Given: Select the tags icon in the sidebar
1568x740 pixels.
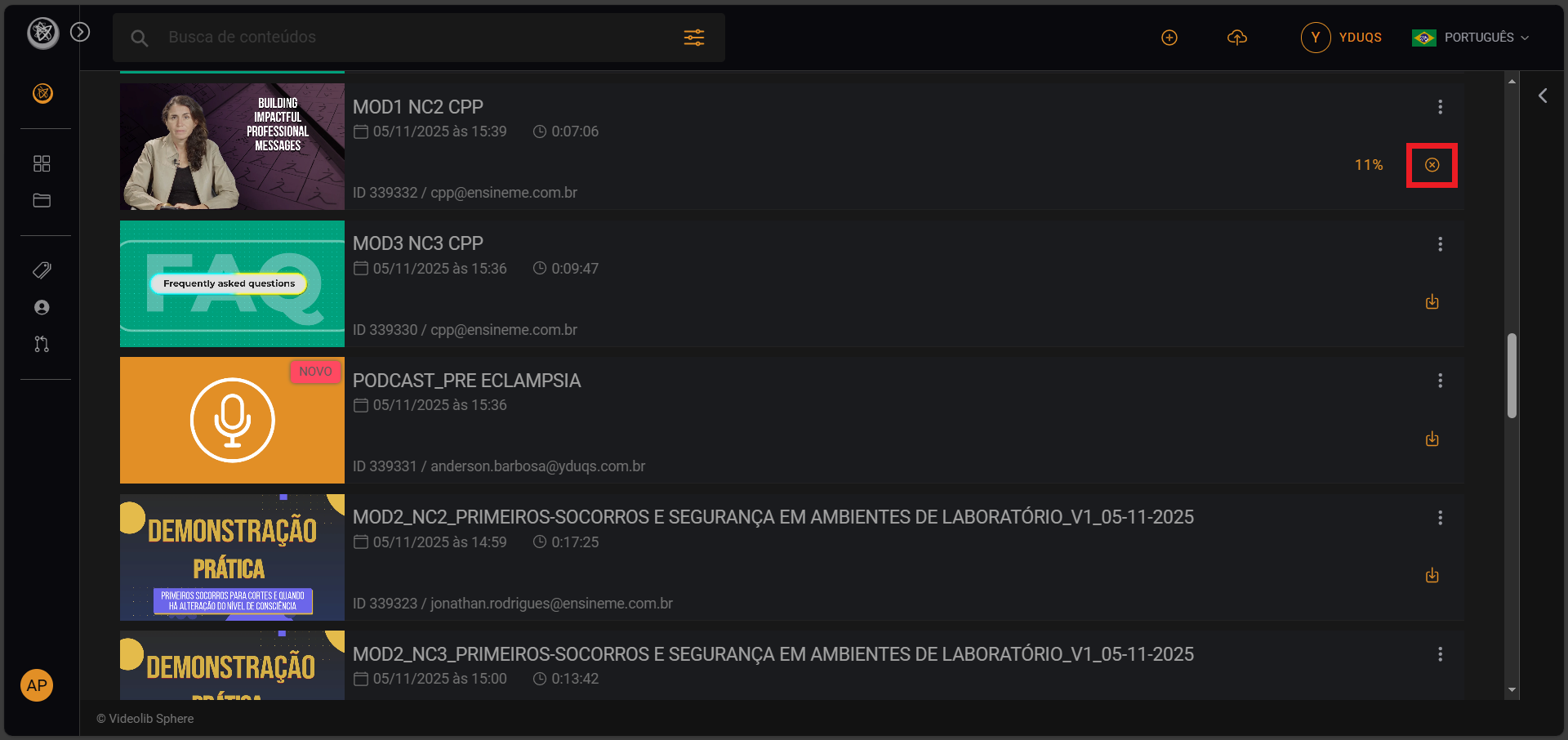Looking at the screenshot, I should coord(42,270).
